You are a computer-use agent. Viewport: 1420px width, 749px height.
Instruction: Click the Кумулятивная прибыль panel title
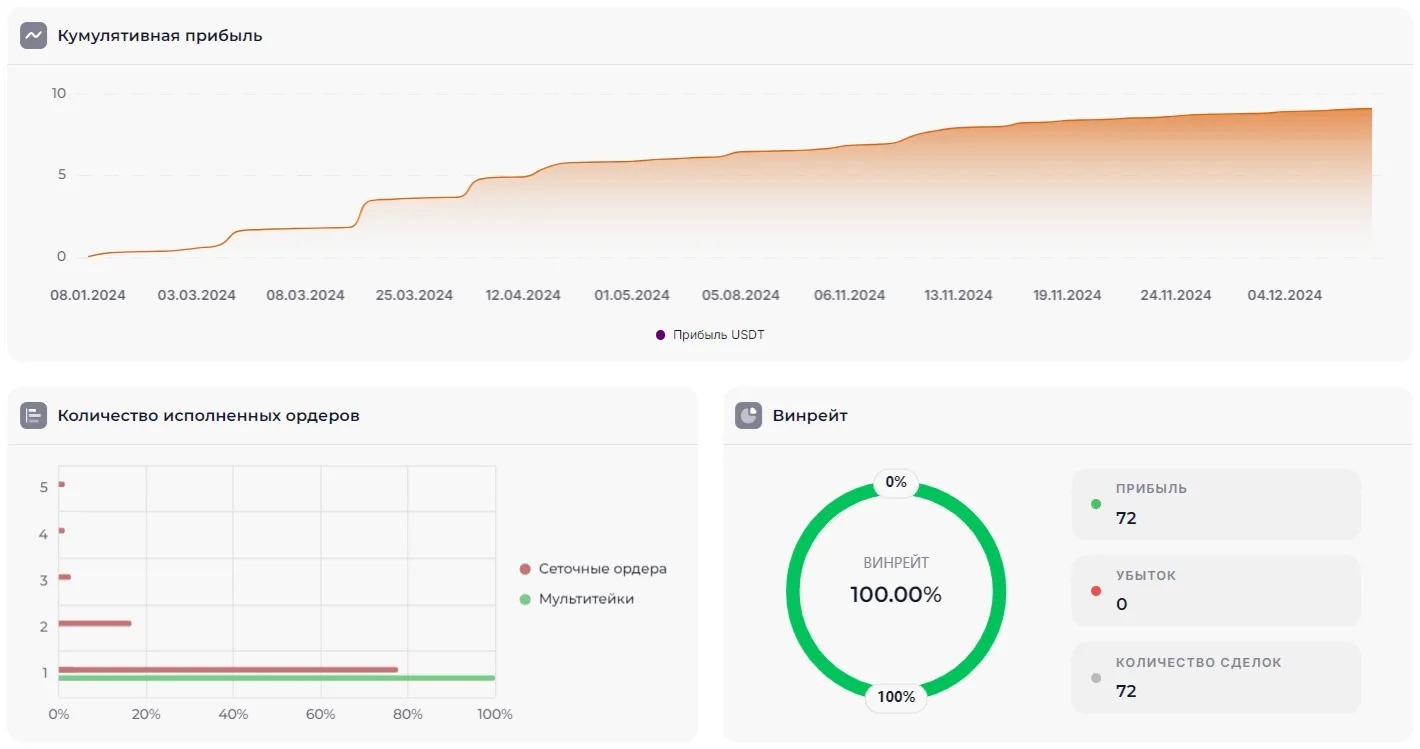(x=160, y=36)
